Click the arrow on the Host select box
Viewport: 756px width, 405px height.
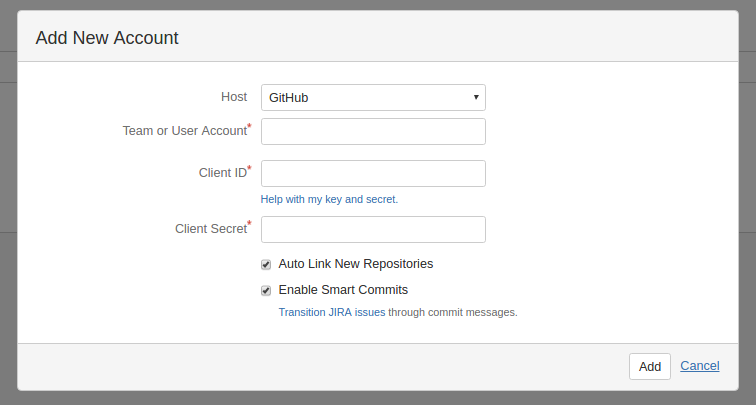pyautogui.click(x=477, y=97)
